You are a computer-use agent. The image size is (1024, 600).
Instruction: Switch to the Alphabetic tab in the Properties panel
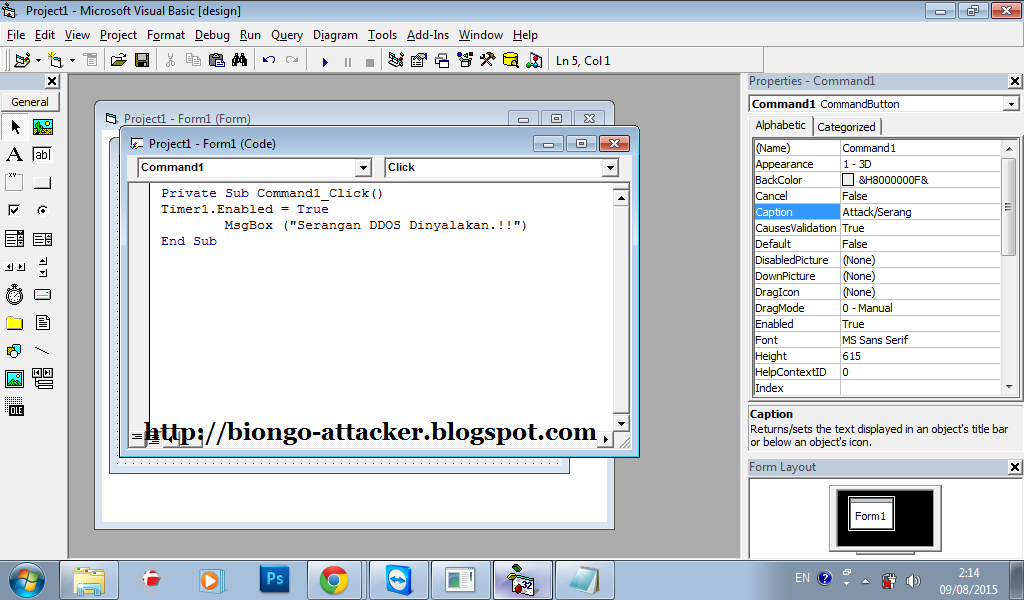[780, 125]
